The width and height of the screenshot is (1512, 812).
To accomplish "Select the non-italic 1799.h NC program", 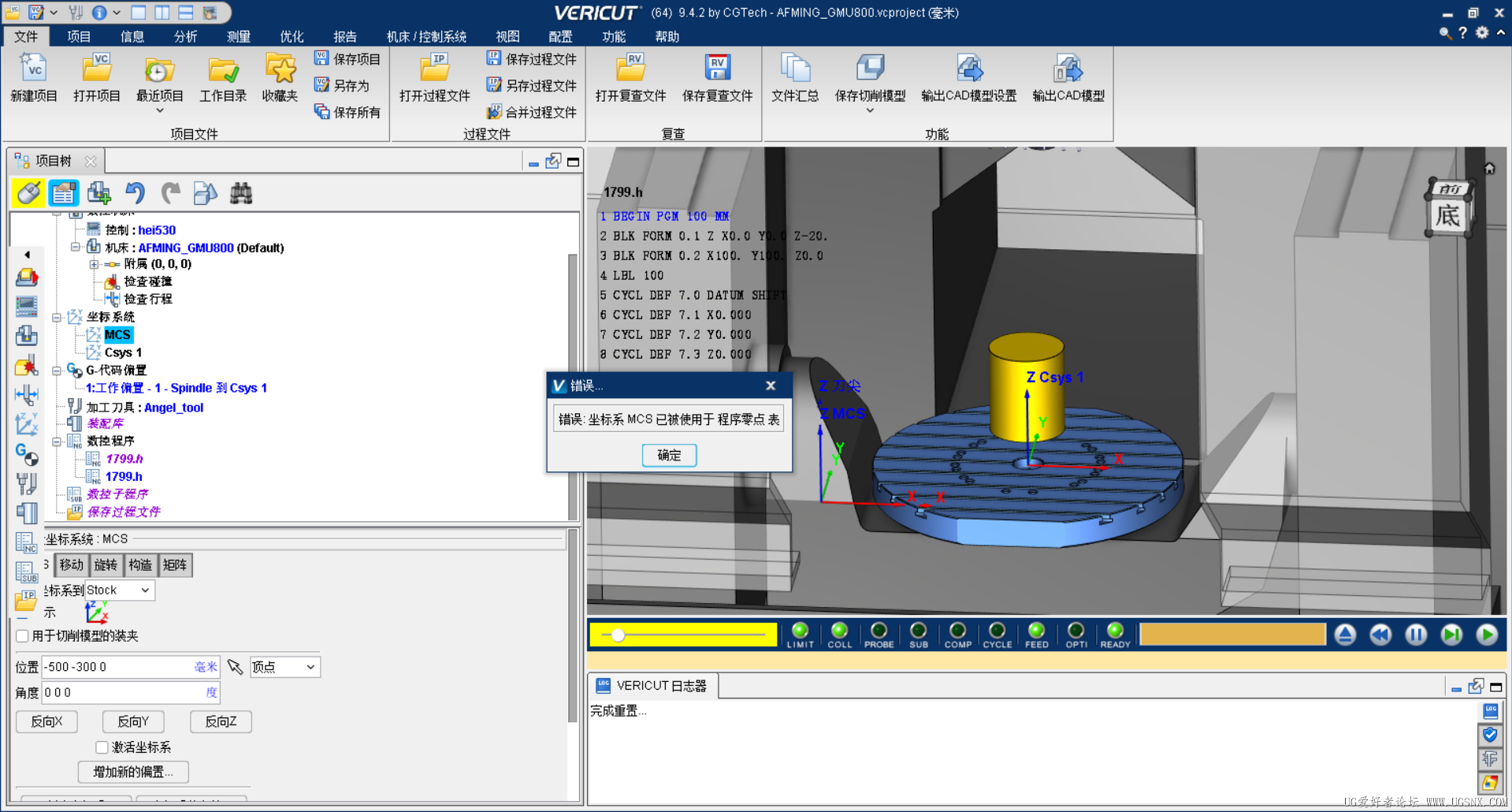I will 124,476.
